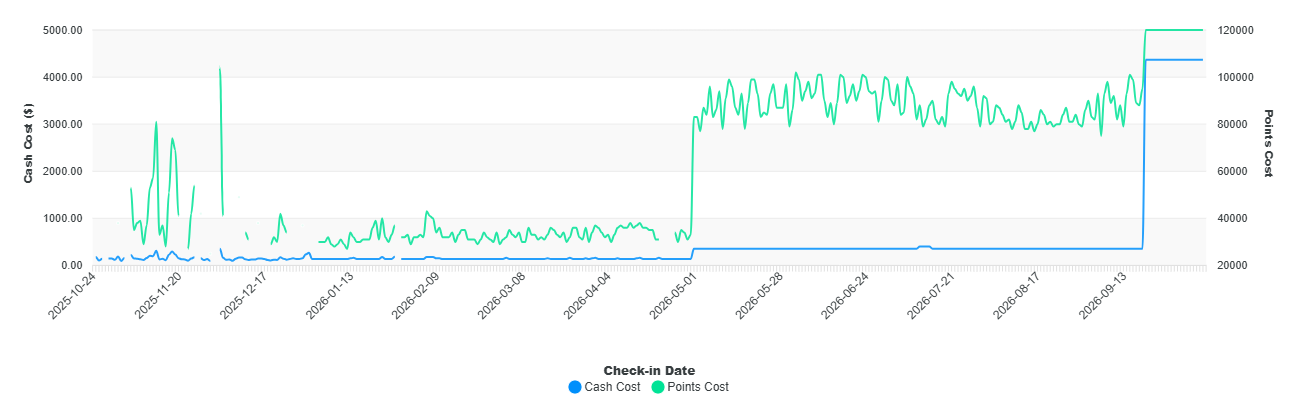Click the 2026-03-08 date axis label

coord(500,296)
